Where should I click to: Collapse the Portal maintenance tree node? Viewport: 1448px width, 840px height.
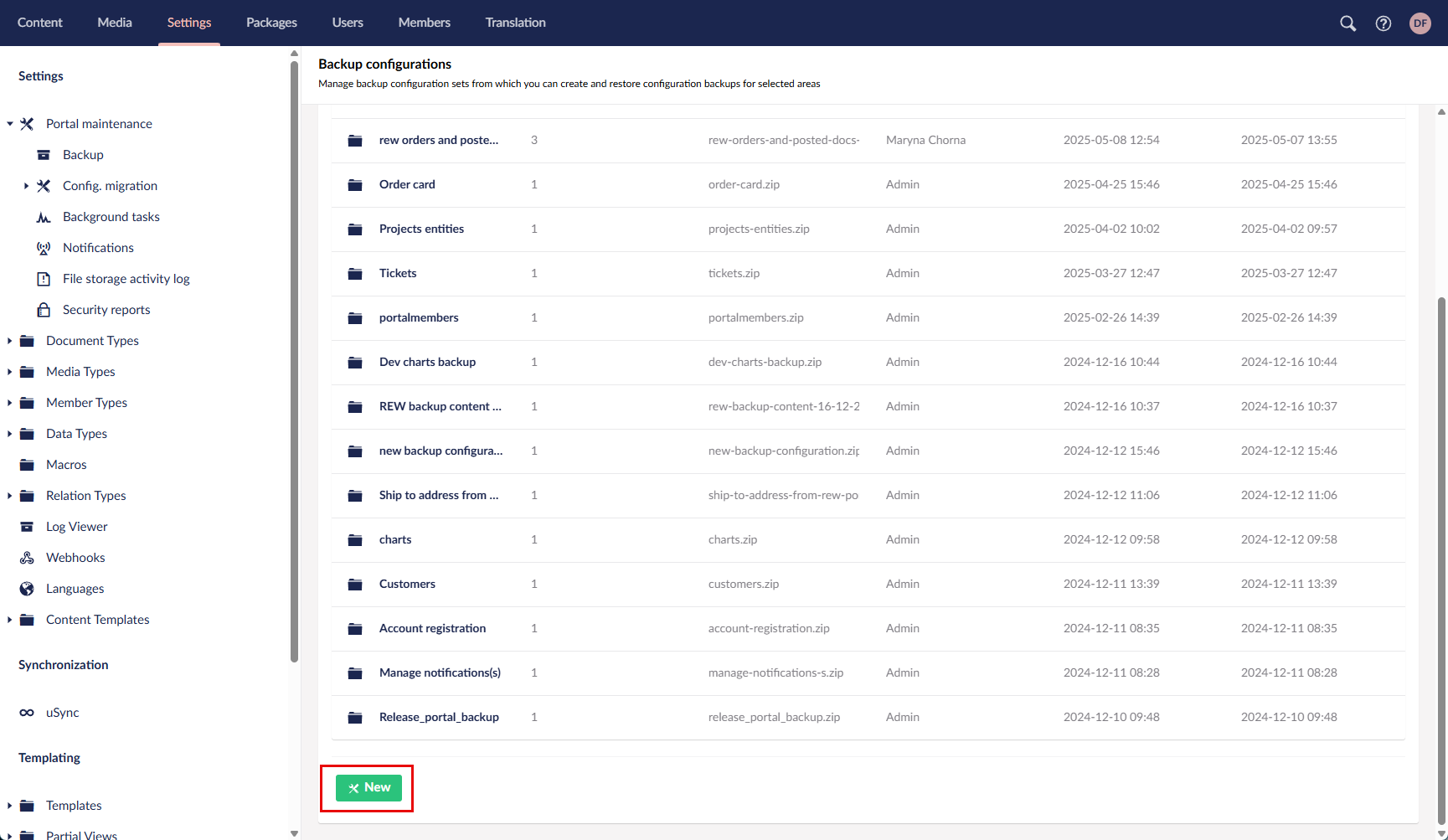click(10, 124)
